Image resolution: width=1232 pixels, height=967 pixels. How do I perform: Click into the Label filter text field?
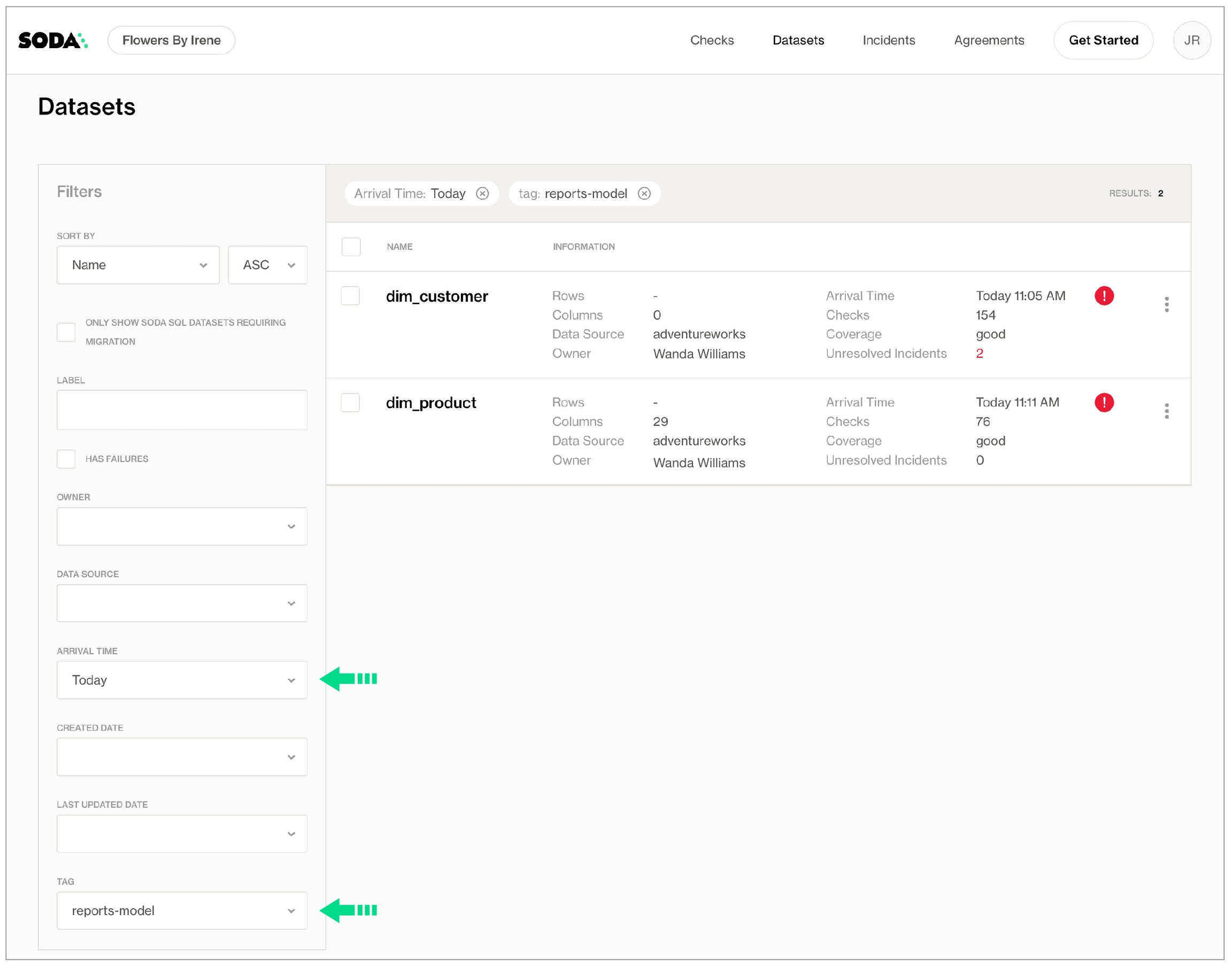click(182, 410)
